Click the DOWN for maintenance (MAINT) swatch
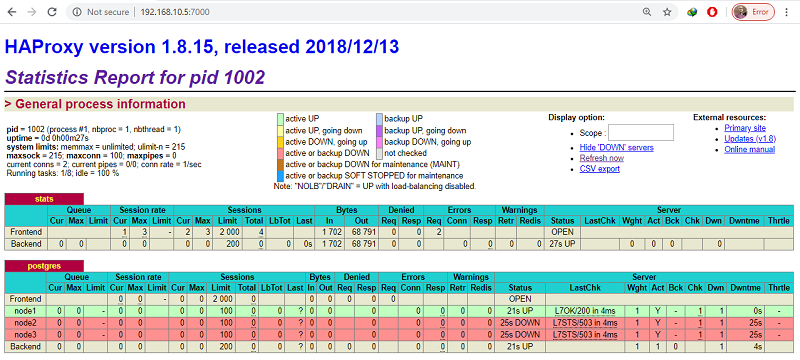 (280, 164)
